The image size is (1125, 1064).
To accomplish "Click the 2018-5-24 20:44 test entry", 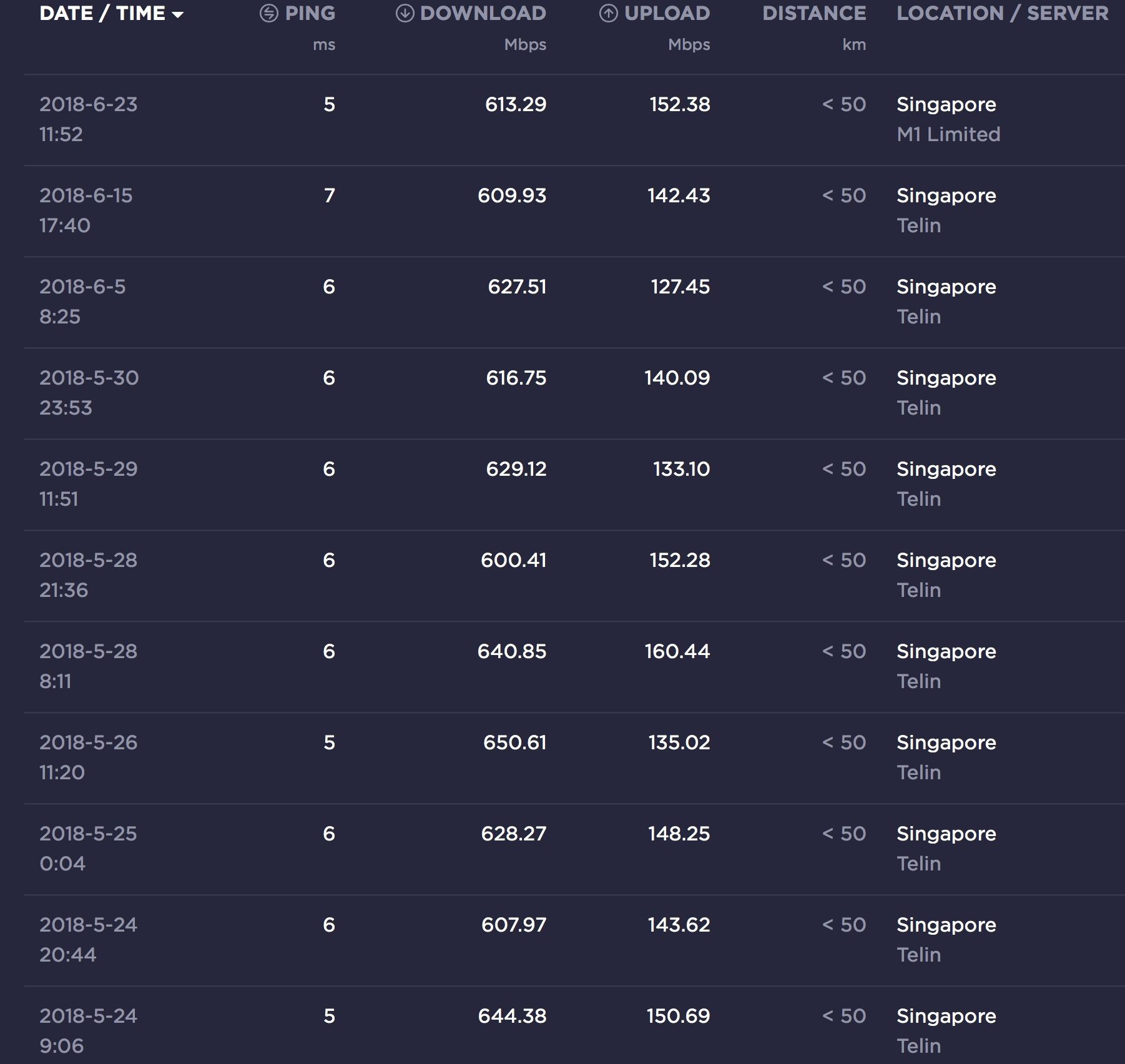I will 88,939.
